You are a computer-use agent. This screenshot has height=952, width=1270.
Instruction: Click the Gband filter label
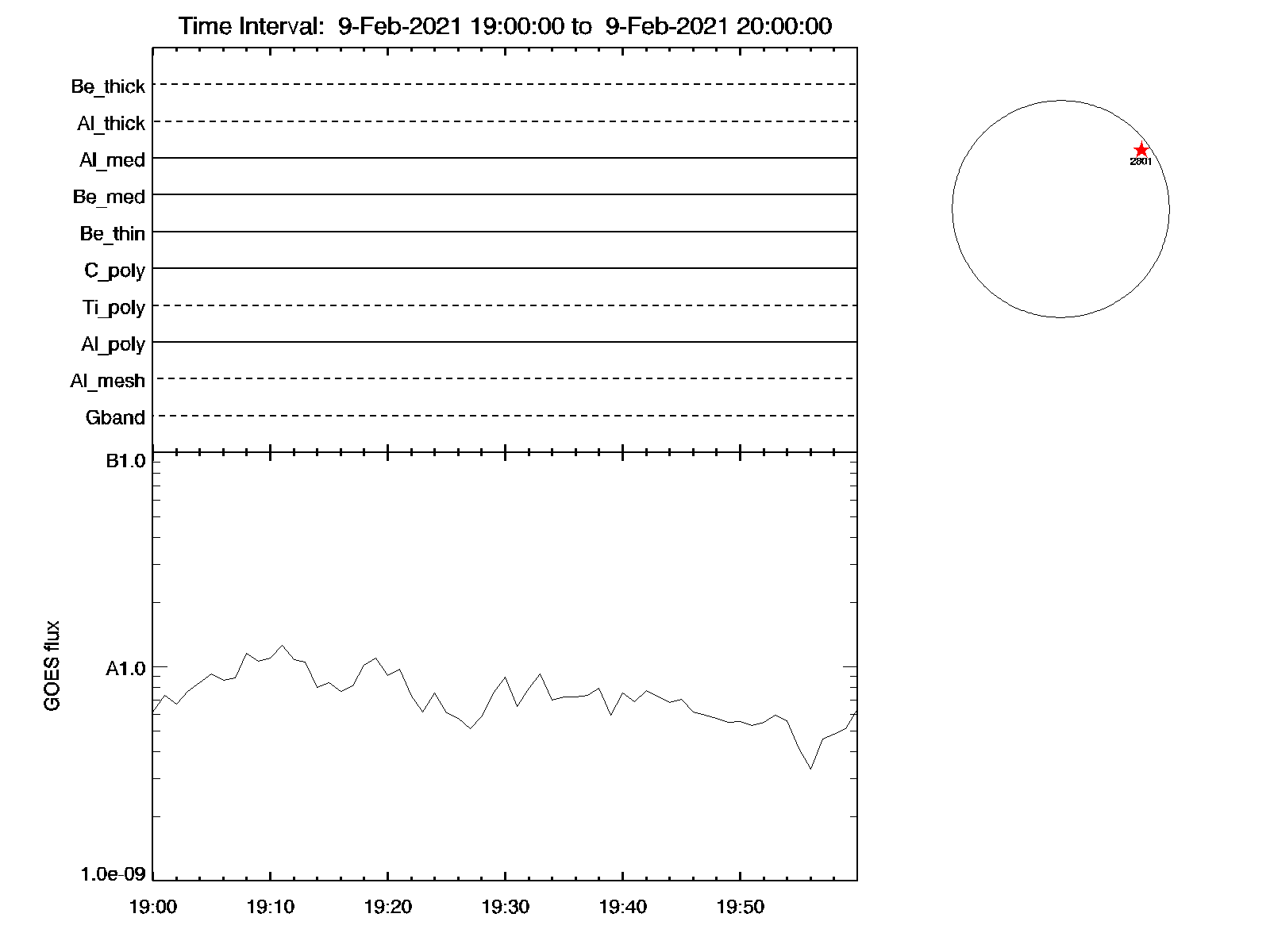pos(115,417)
